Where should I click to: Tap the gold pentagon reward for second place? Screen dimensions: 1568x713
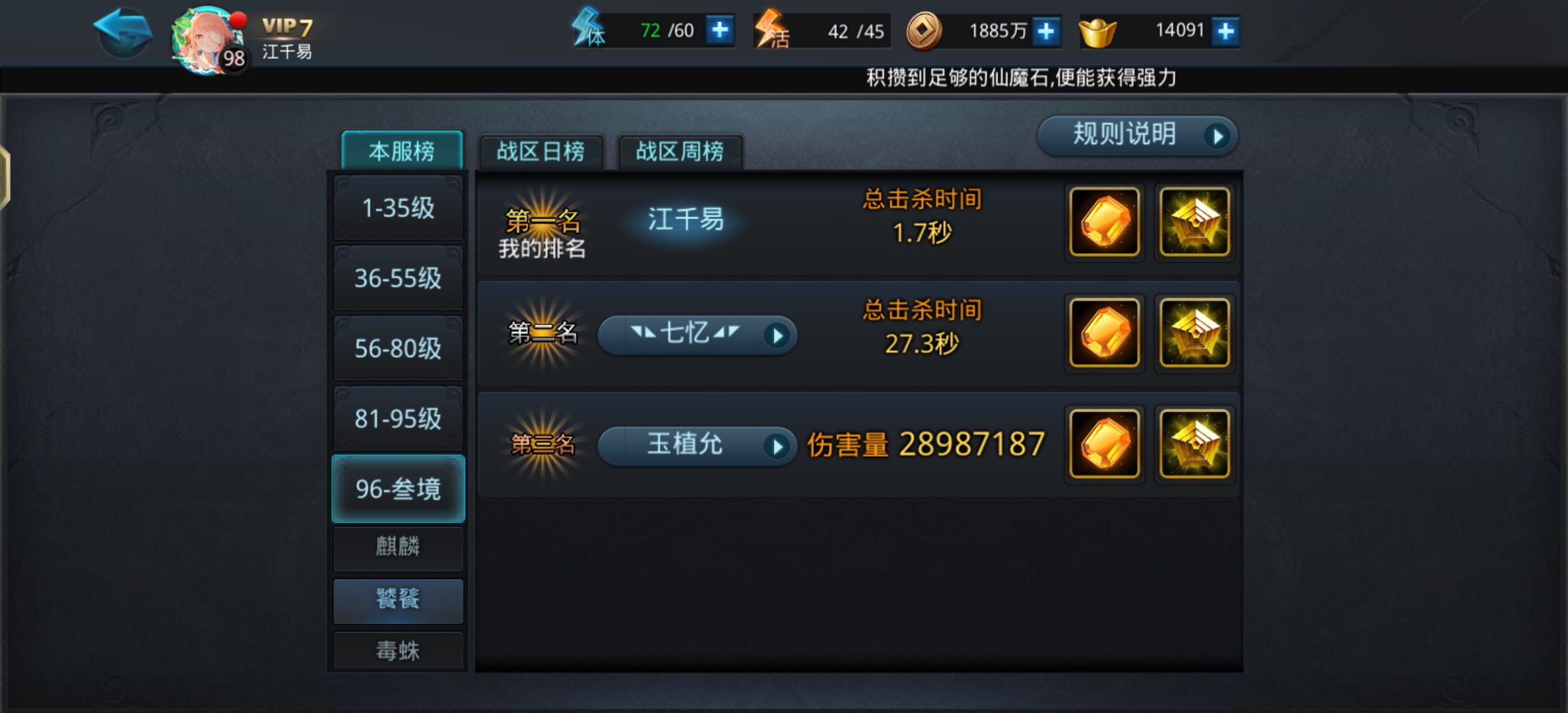tap(1194, 333)
